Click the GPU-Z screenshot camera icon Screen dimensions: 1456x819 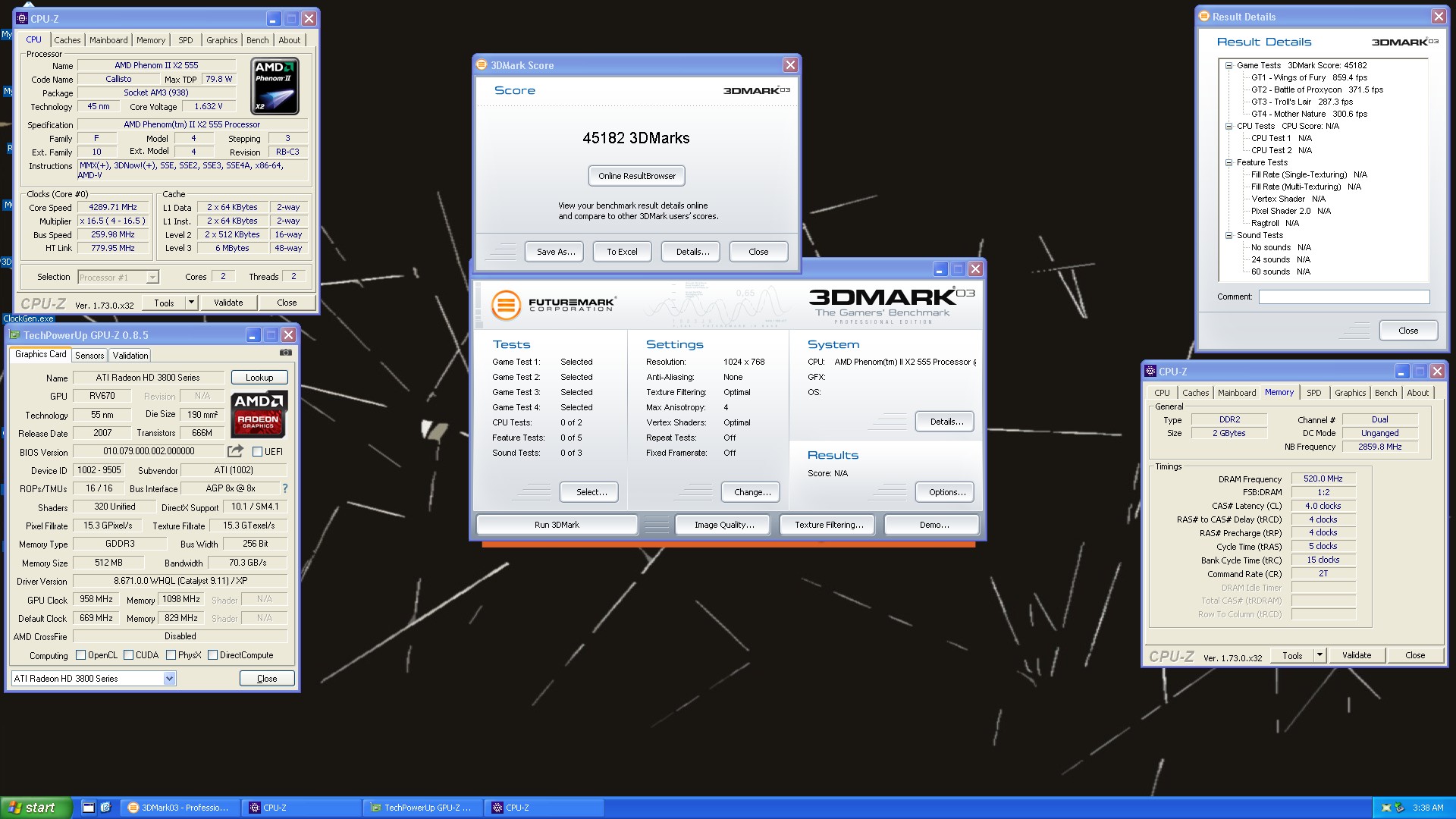(286, 353)
